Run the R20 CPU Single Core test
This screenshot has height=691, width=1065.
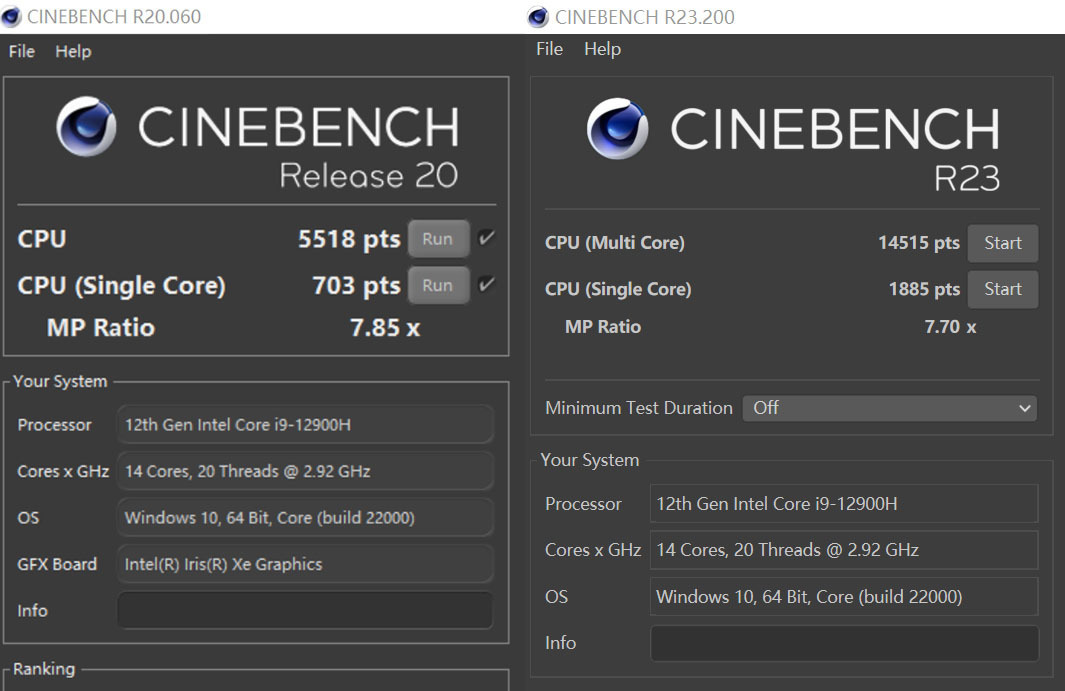tap(437, 285)
